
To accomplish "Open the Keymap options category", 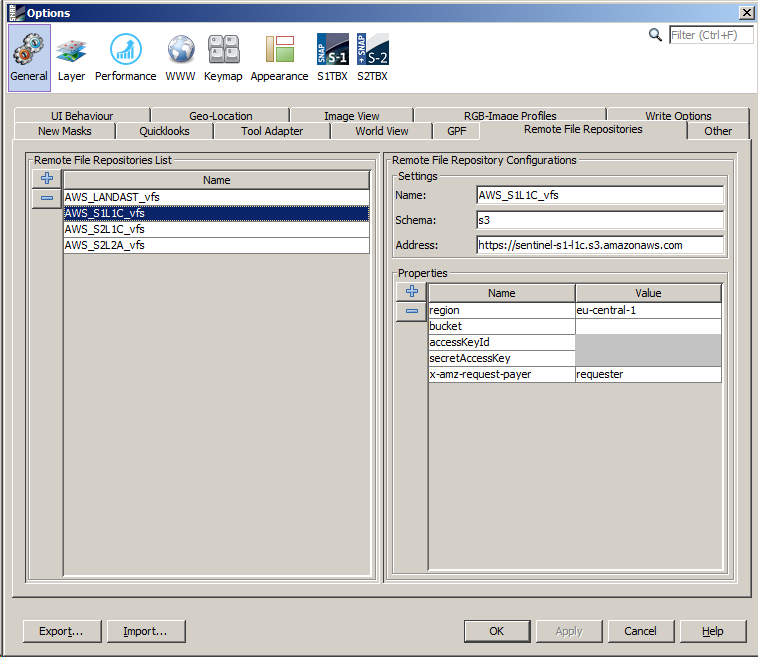I will pyautogui.click(x=223, y=58).
